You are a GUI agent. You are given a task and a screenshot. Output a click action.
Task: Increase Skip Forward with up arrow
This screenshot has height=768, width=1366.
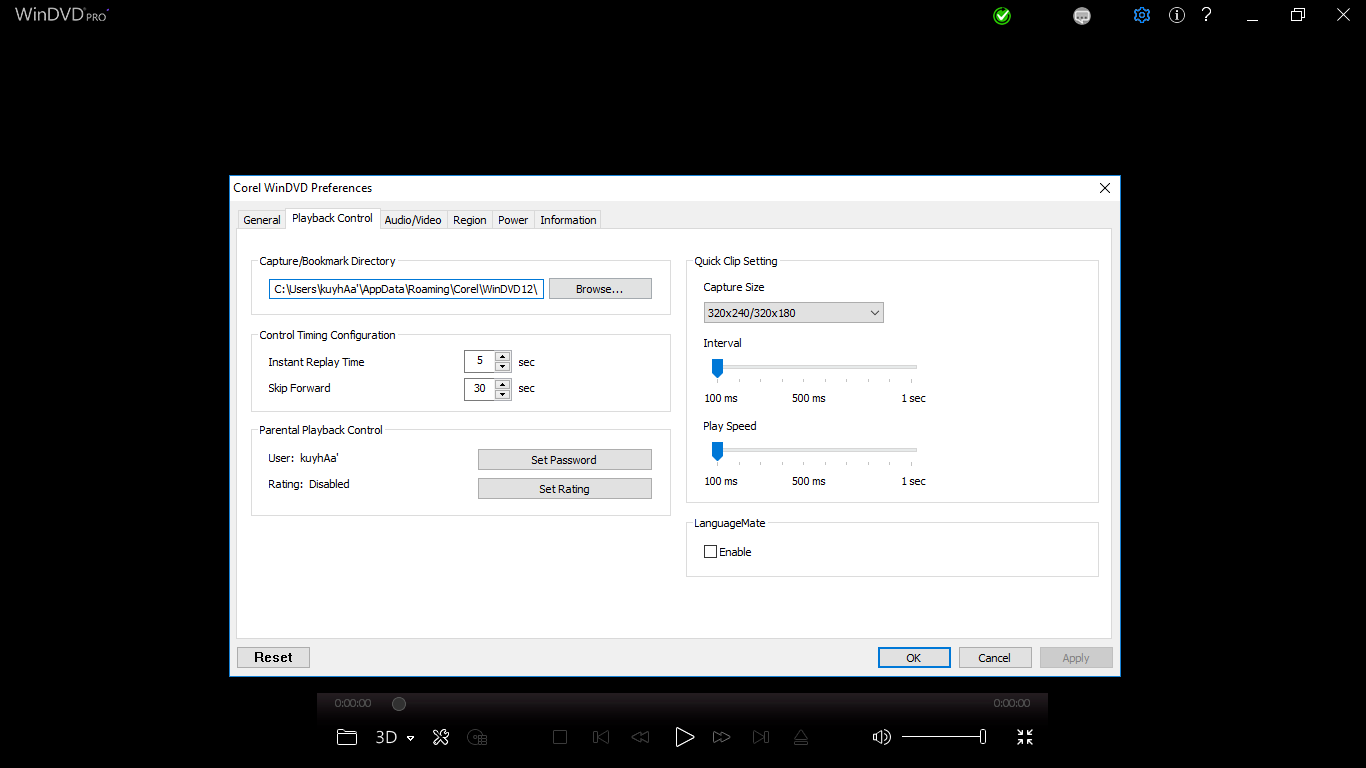point(503,383)
